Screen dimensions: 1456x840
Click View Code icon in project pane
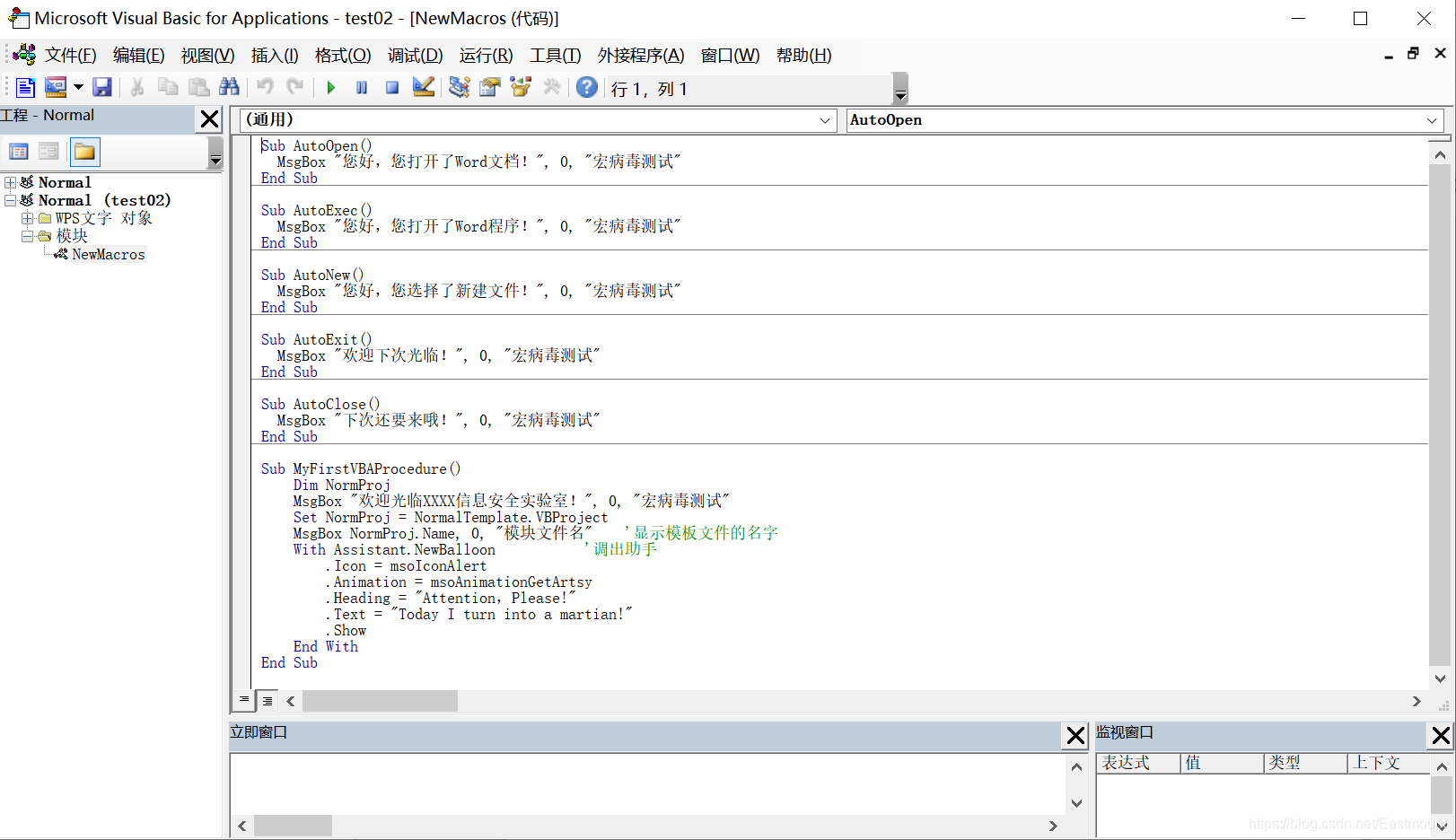pyautogui.click(x=19, y=152)
